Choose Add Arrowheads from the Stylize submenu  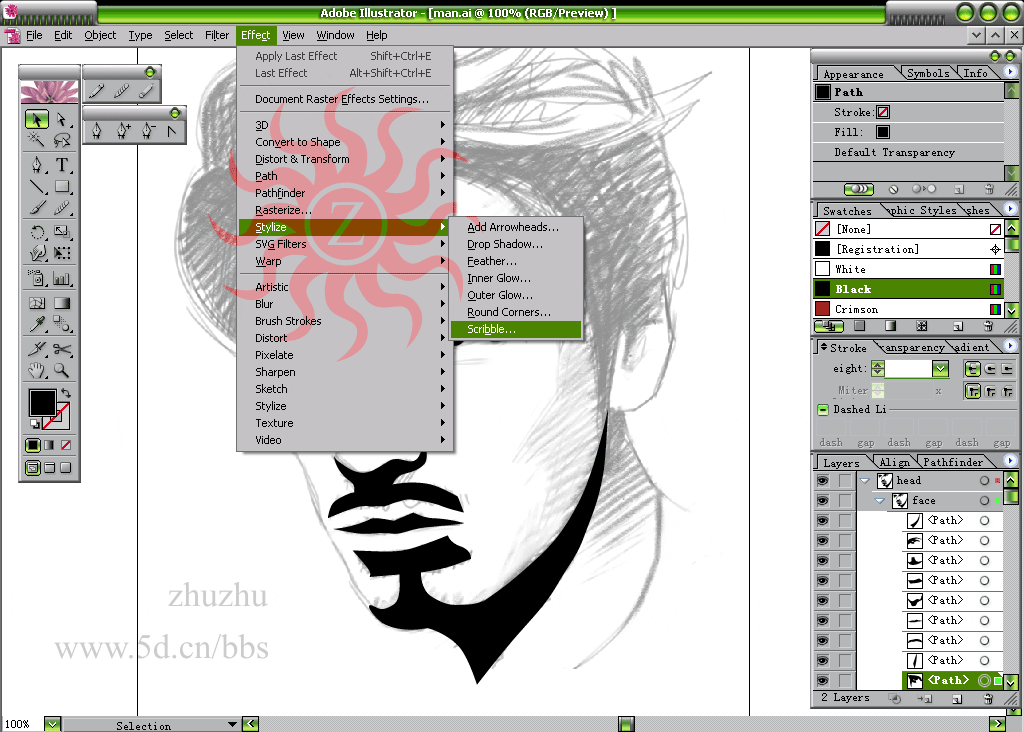(515, 227)
